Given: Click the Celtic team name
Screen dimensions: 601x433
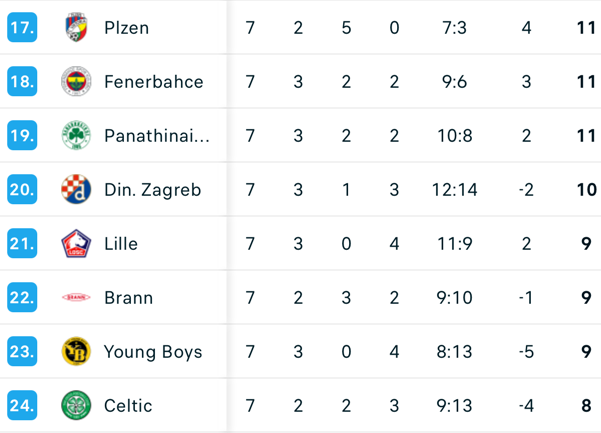Looking at the screenshot, I should tap(128, 406).
